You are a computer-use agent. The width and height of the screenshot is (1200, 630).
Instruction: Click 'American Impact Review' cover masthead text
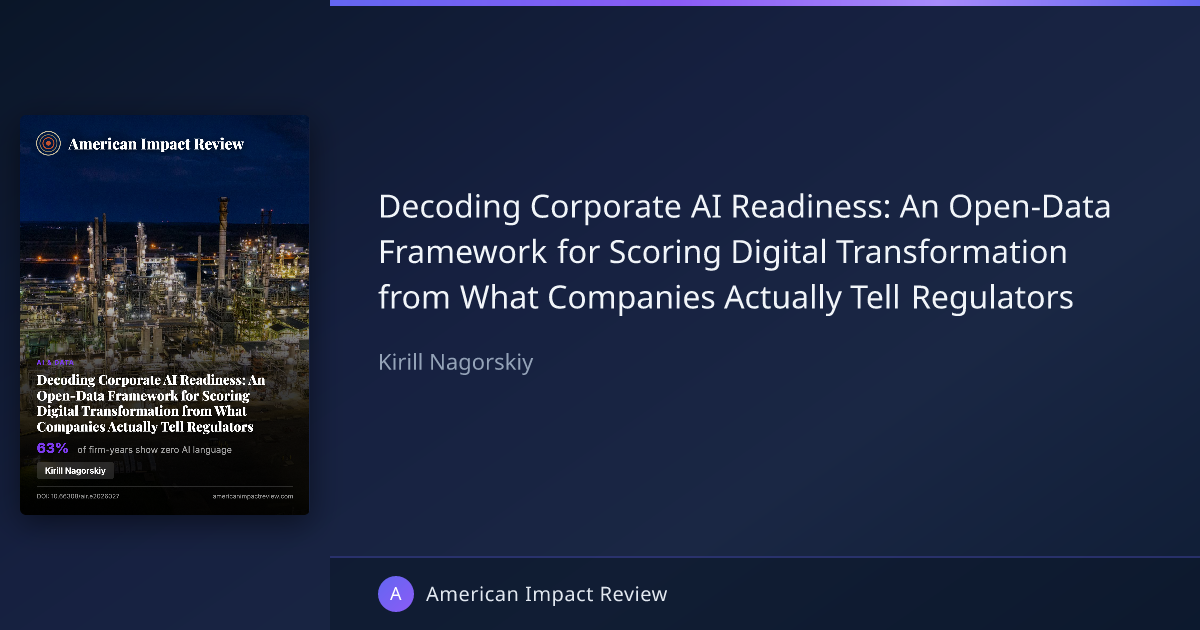[x=156, y=144]
